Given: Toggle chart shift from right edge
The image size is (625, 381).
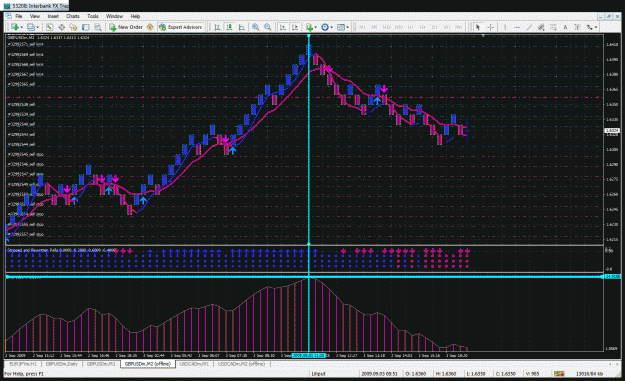Looking at the screenshot, I should click(x=295, y=27).
